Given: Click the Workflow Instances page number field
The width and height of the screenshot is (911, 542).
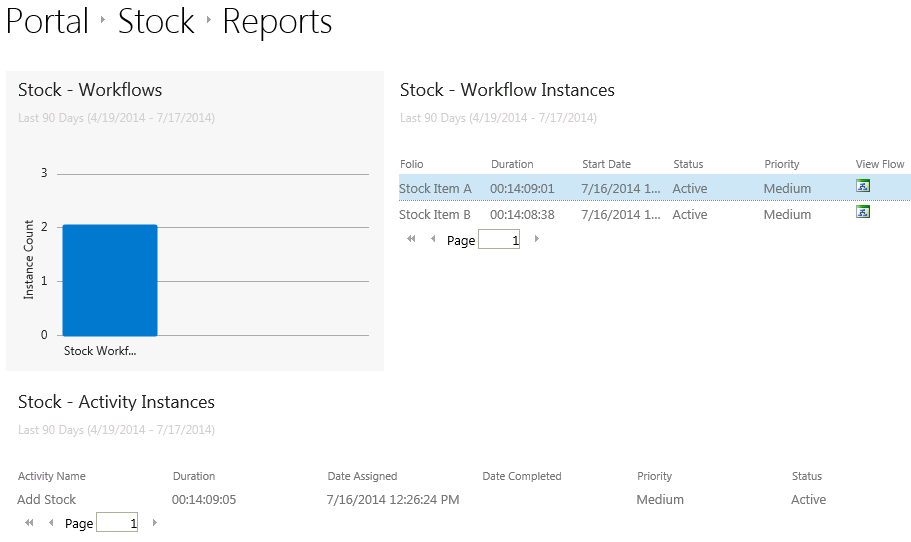Looking at the screenshot, I should pos(499,240).
